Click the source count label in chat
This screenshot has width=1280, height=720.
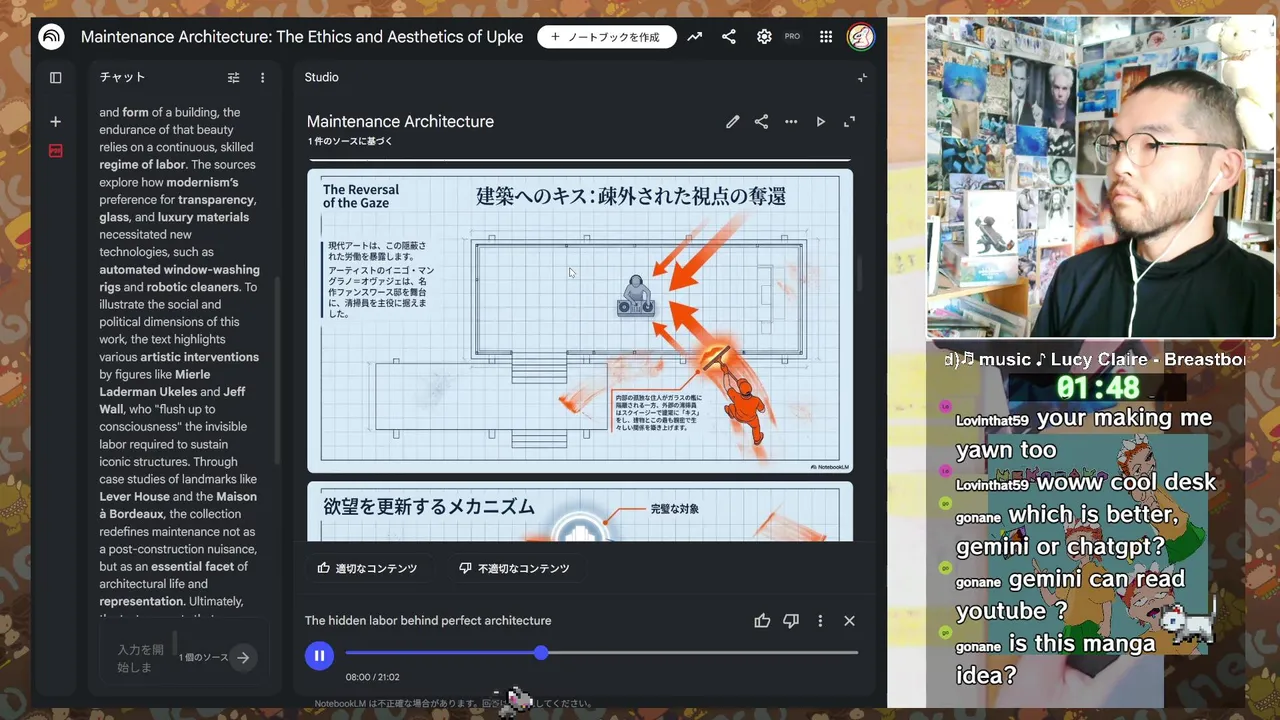point(203,658)
